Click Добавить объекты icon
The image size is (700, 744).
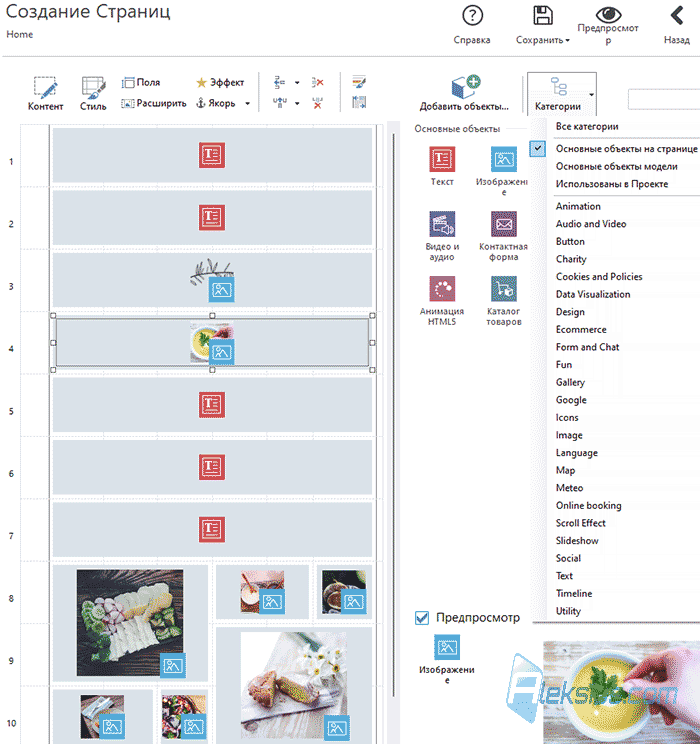tap(466, 86)
